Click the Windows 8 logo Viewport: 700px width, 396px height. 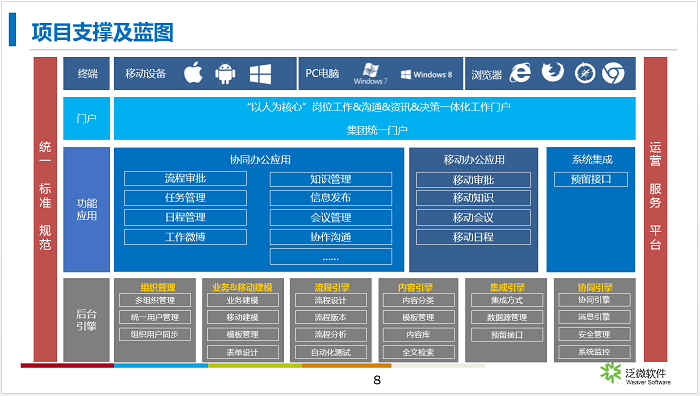click(426, 75)
